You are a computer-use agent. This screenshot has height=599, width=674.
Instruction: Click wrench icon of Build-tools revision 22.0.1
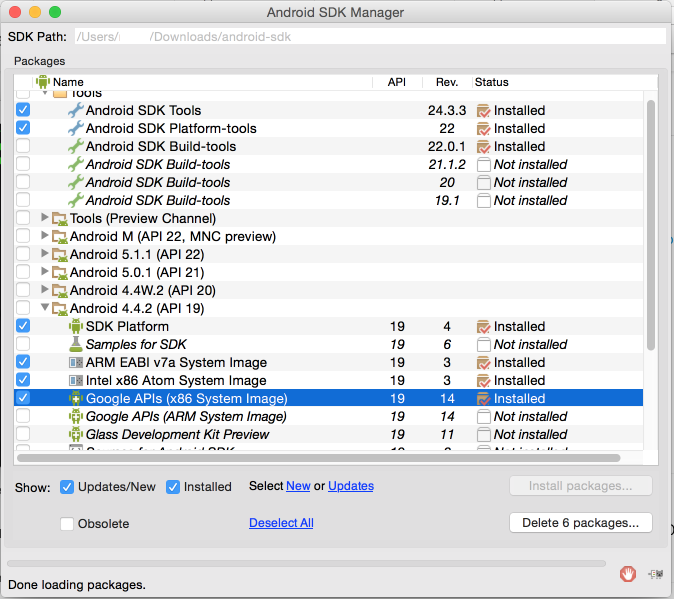click(76, 147)
